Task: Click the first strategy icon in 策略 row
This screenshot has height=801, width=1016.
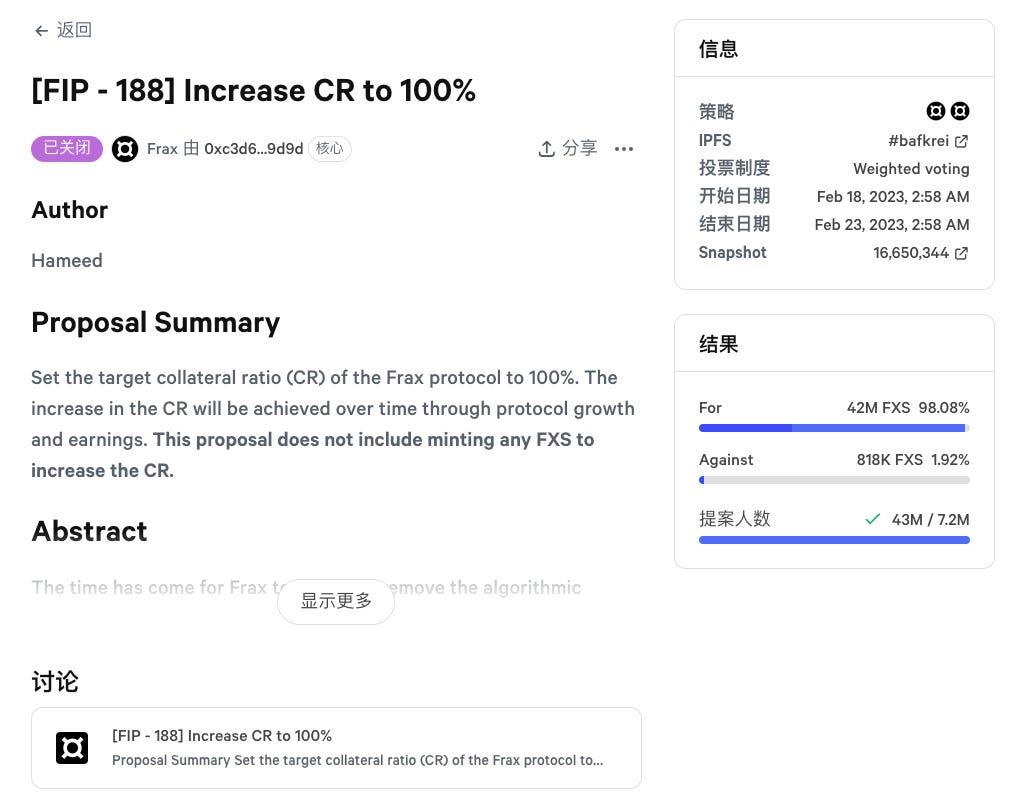Action: [x=936, y=111]
